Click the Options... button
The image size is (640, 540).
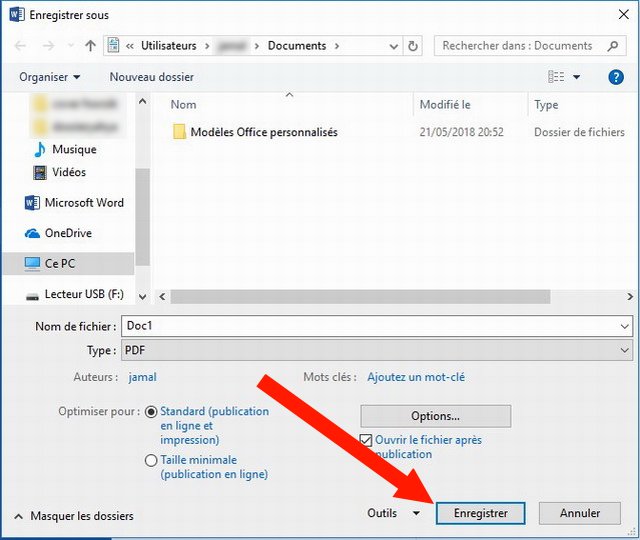(435, 416)
